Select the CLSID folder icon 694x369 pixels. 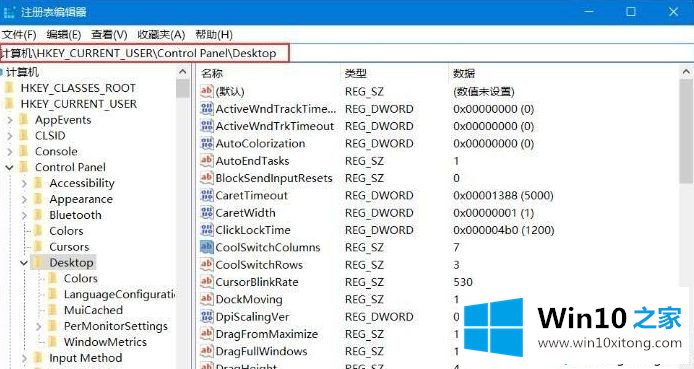24,136
